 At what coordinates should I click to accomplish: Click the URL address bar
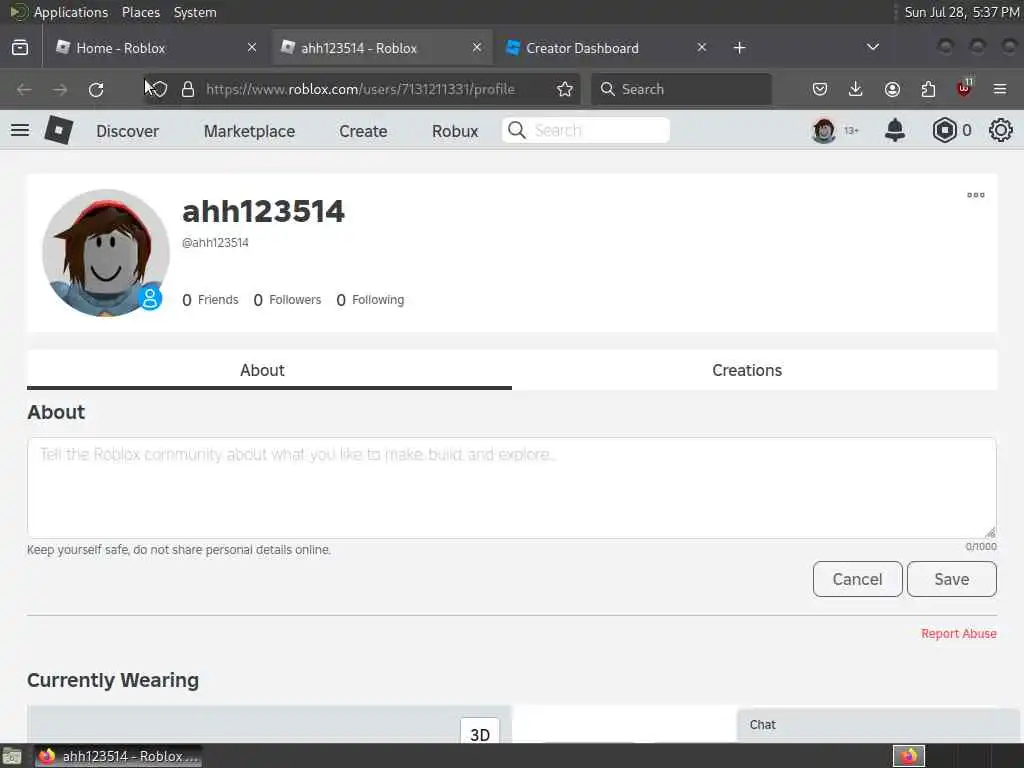pos(360,89)
